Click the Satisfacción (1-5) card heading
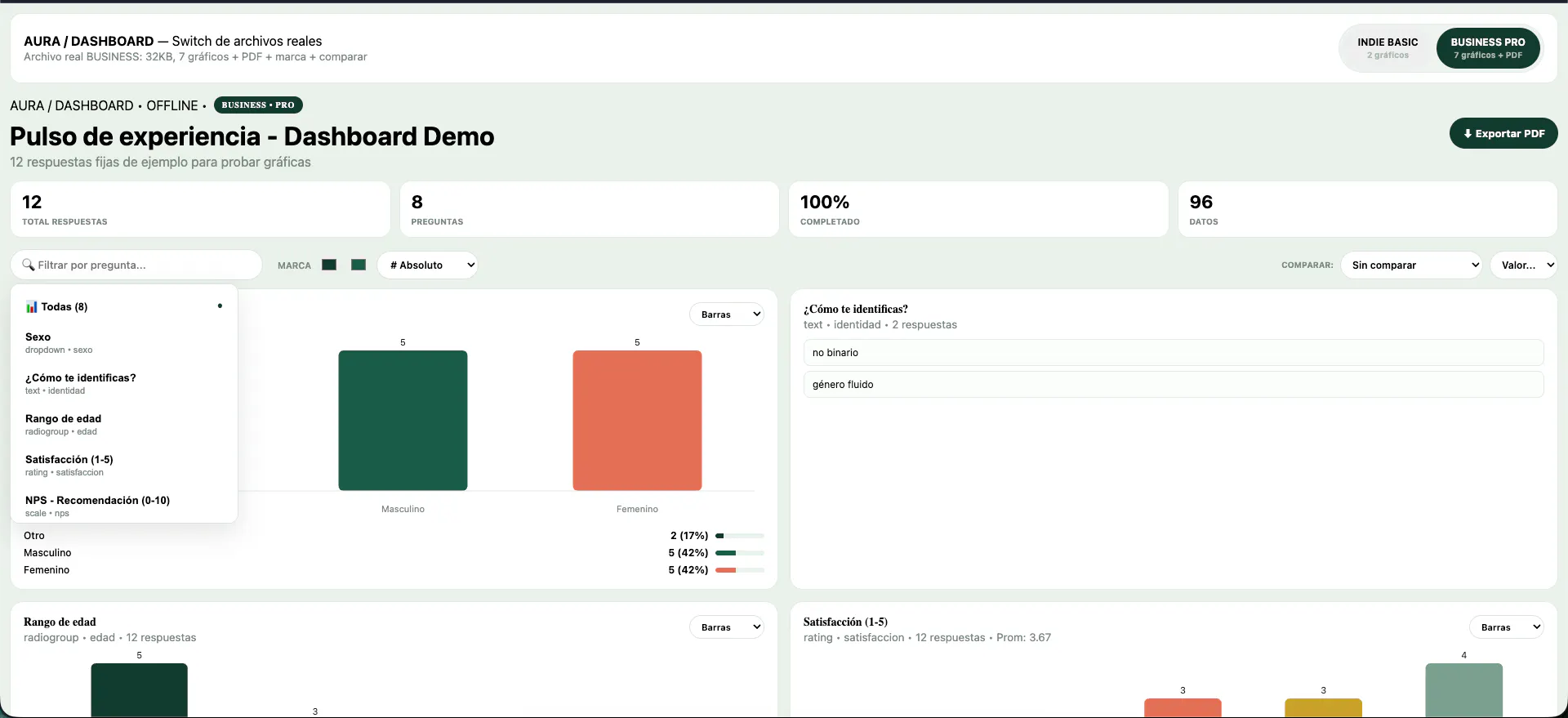The height and width of the screenshot is (718, 1568). click(845, 622)
